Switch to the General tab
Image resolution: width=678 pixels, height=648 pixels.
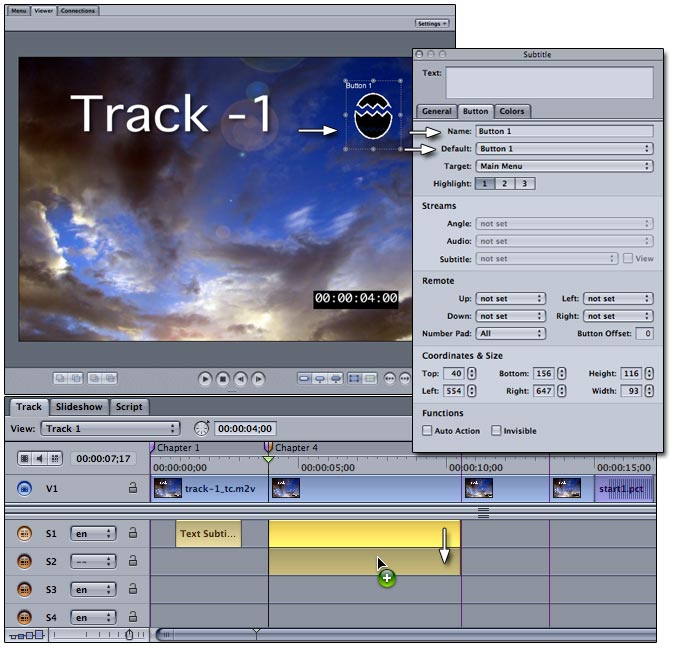437,111
